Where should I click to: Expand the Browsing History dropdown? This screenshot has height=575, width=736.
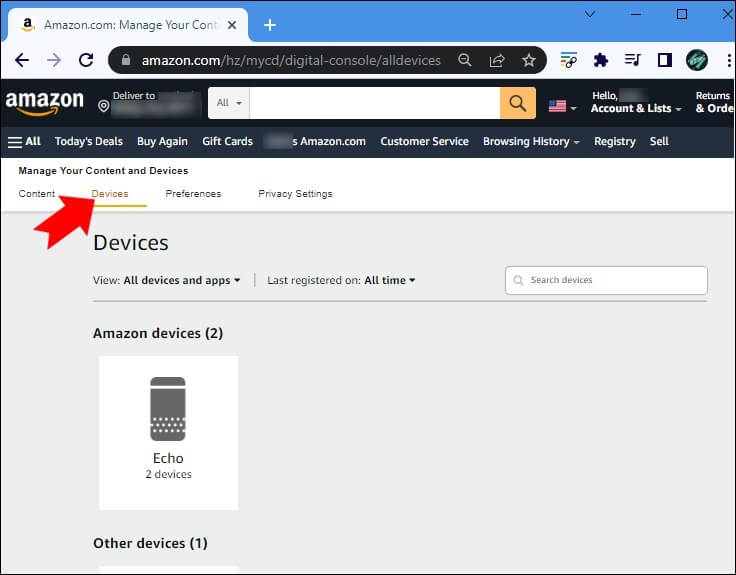point(531,142)
